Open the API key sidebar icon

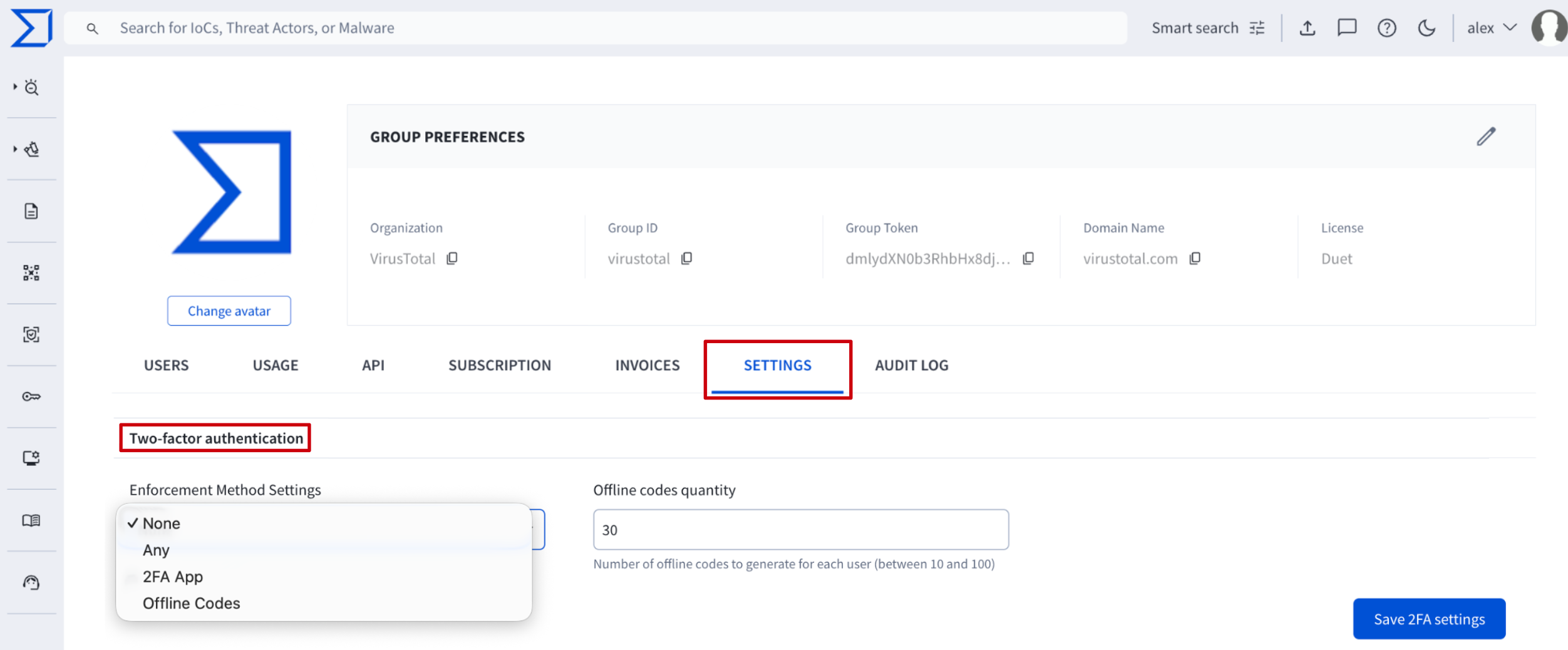[31, 396]
